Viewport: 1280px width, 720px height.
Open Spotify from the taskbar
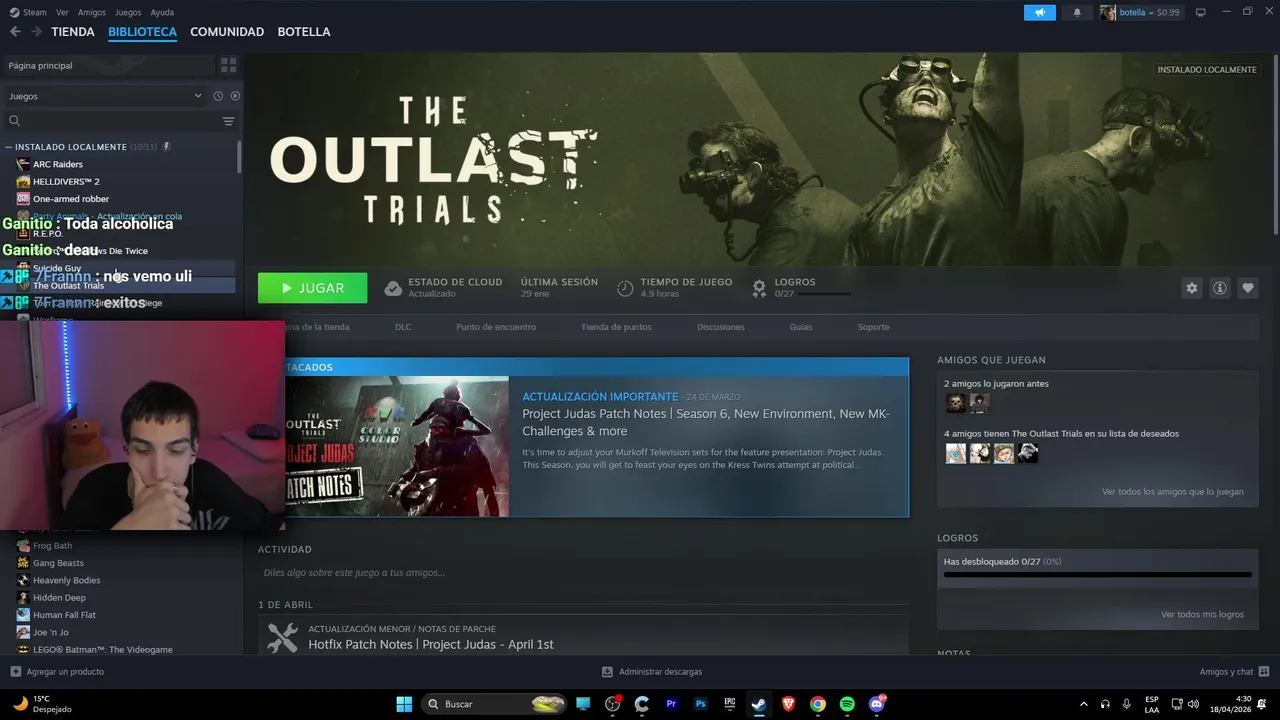point(847,704)
